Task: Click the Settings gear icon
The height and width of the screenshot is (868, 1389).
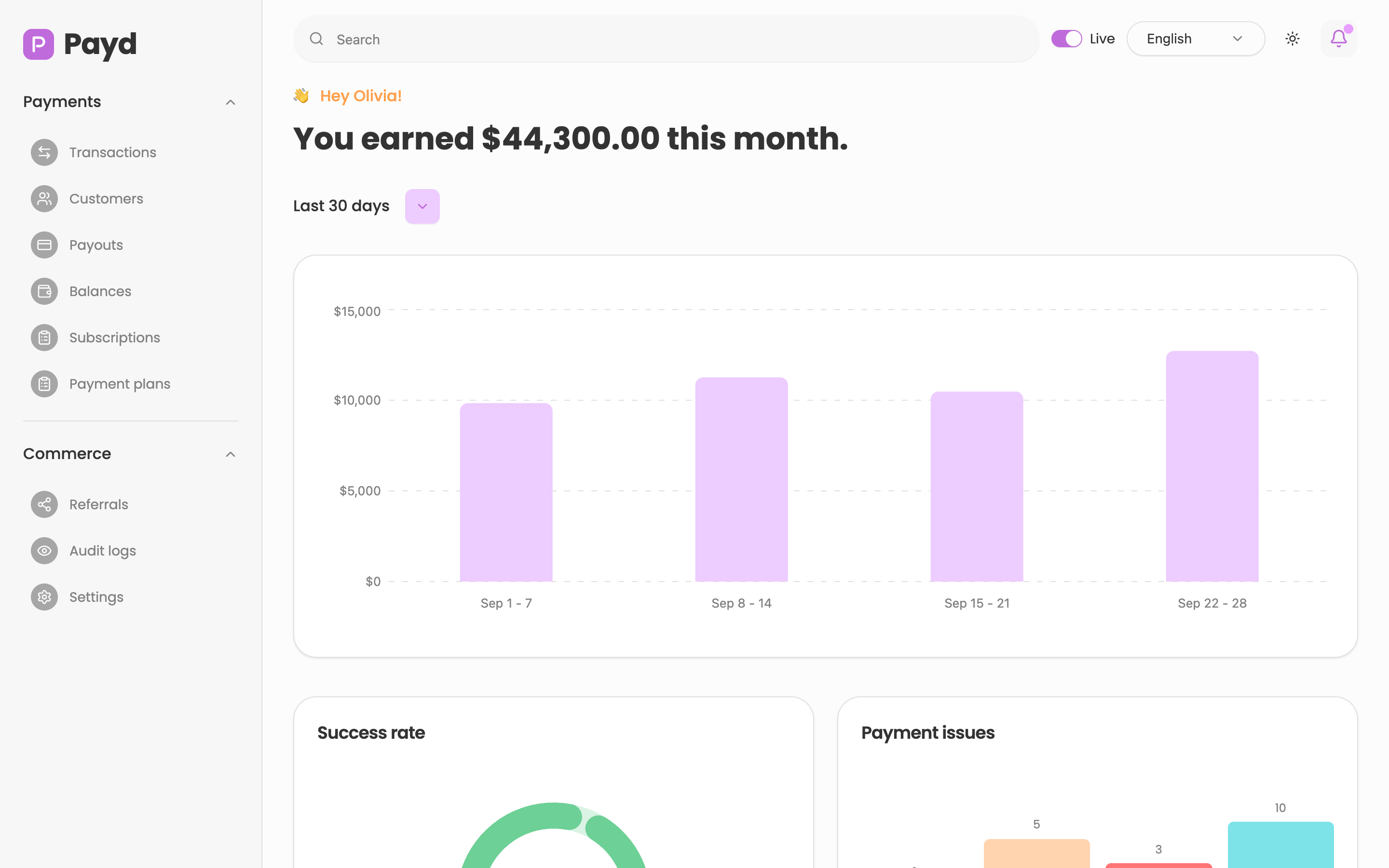Action: click(x=44, y=597)
